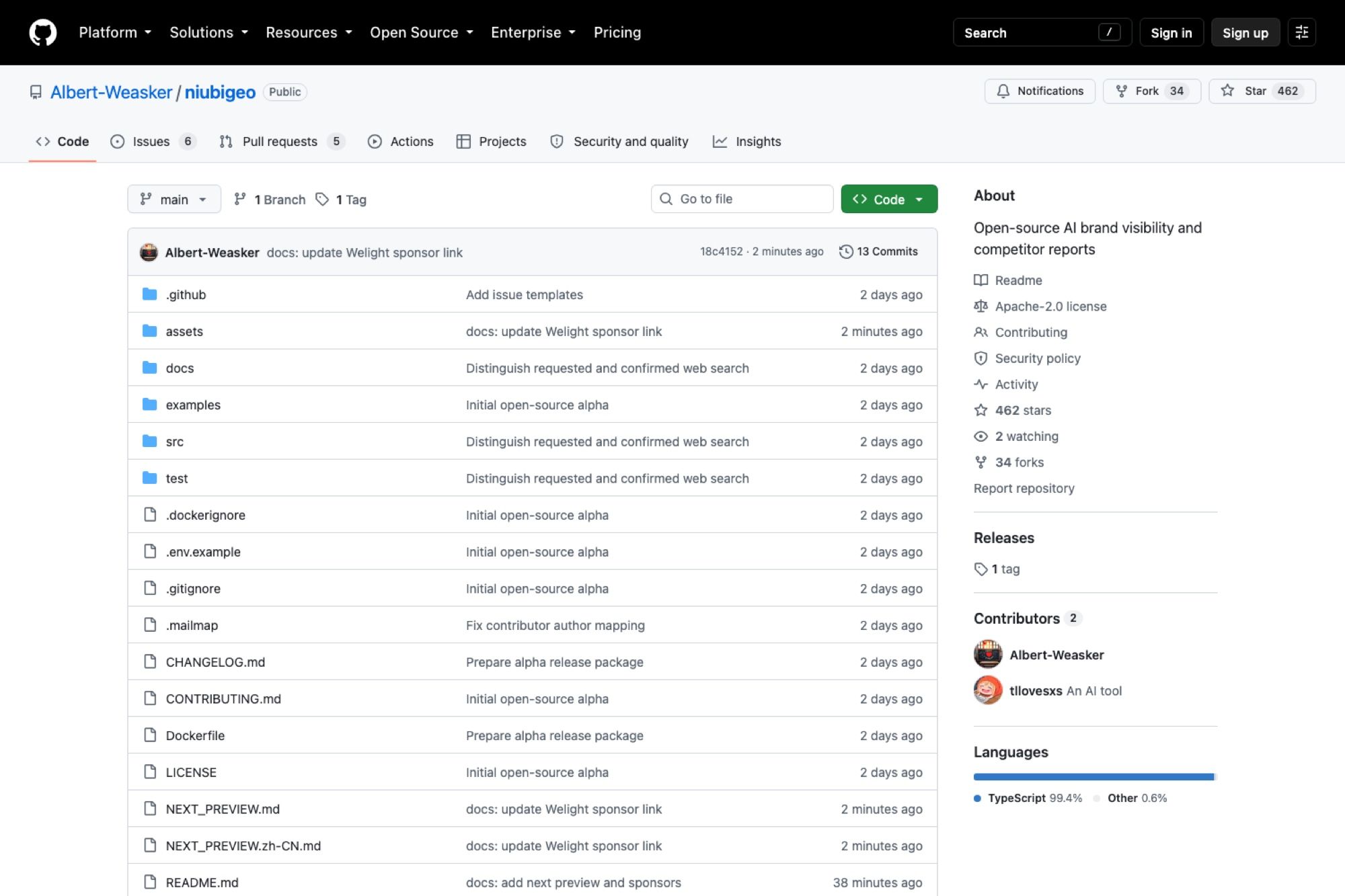Open the examples folder
Image resolution: width=1345 pixels, height=896 pixels.
point(193,405)
